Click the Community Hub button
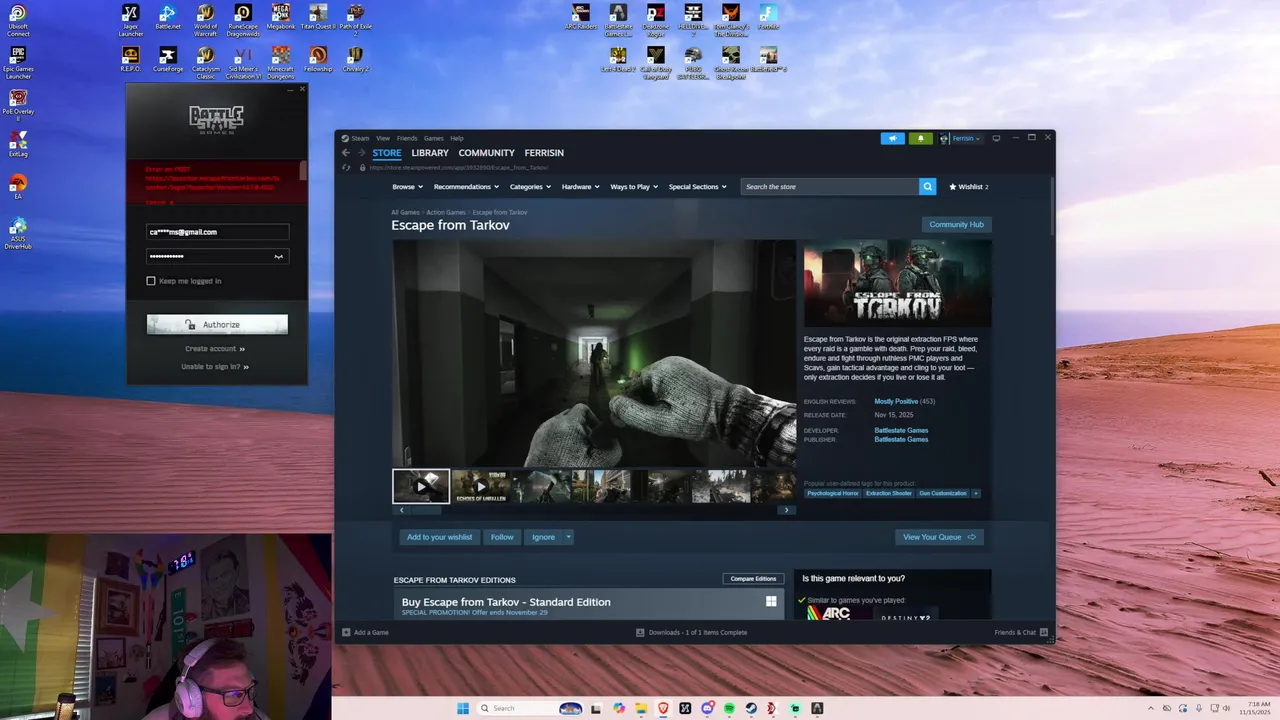The width and height of the screenshot is (1280, 720). tap(956, 224)
